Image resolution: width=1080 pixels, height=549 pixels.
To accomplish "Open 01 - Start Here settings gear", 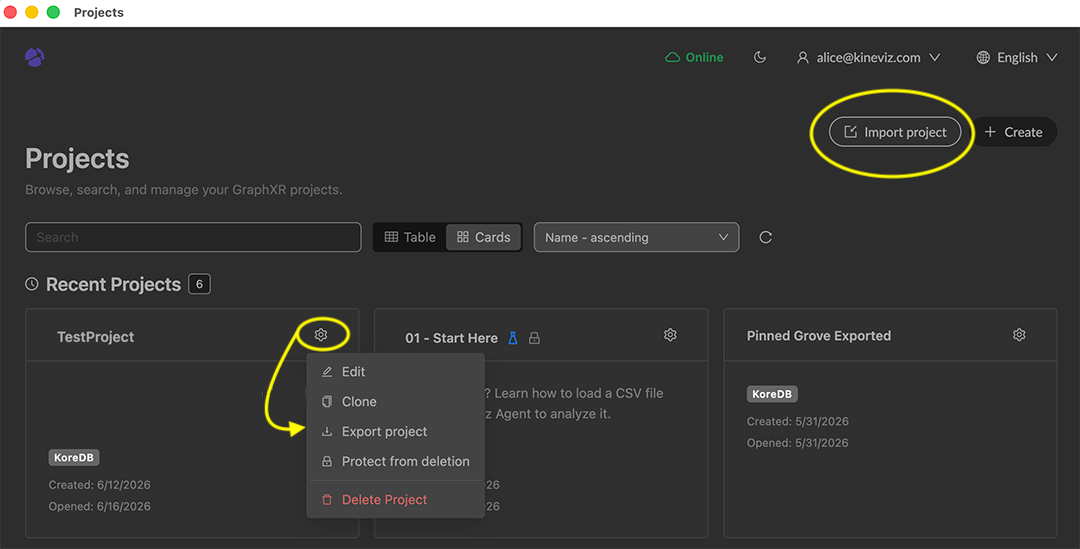I will pyautogui.click(x=670, y=335).
